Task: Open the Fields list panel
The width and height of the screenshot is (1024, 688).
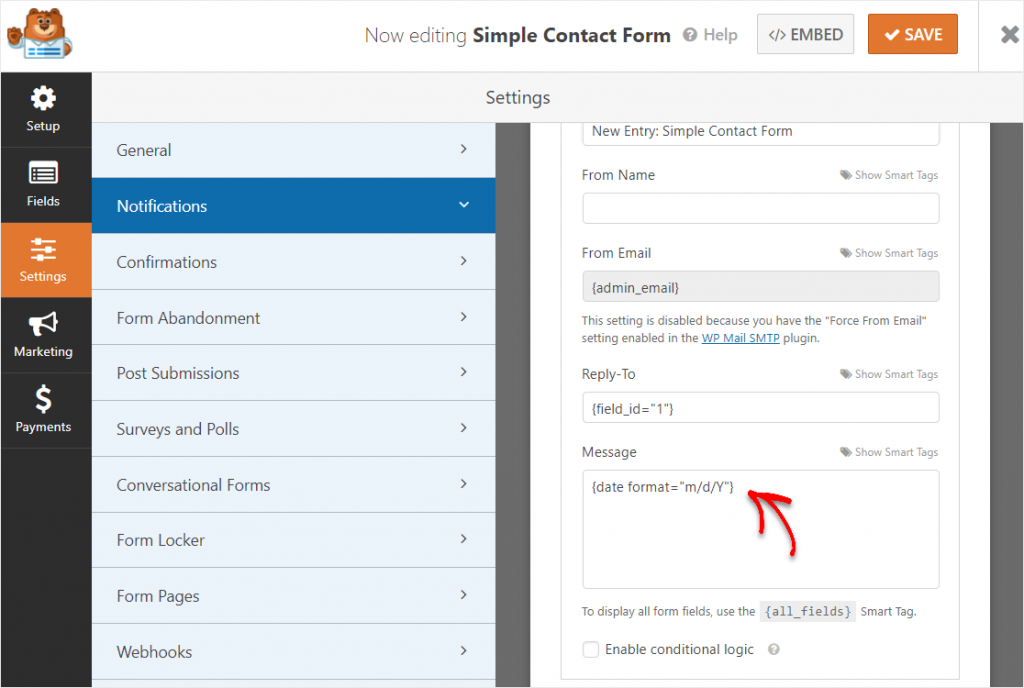Action: click(x=43, y=185)
